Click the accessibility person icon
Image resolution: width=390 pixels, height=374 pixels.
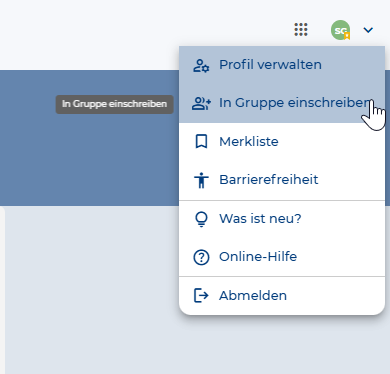[201, 180]
